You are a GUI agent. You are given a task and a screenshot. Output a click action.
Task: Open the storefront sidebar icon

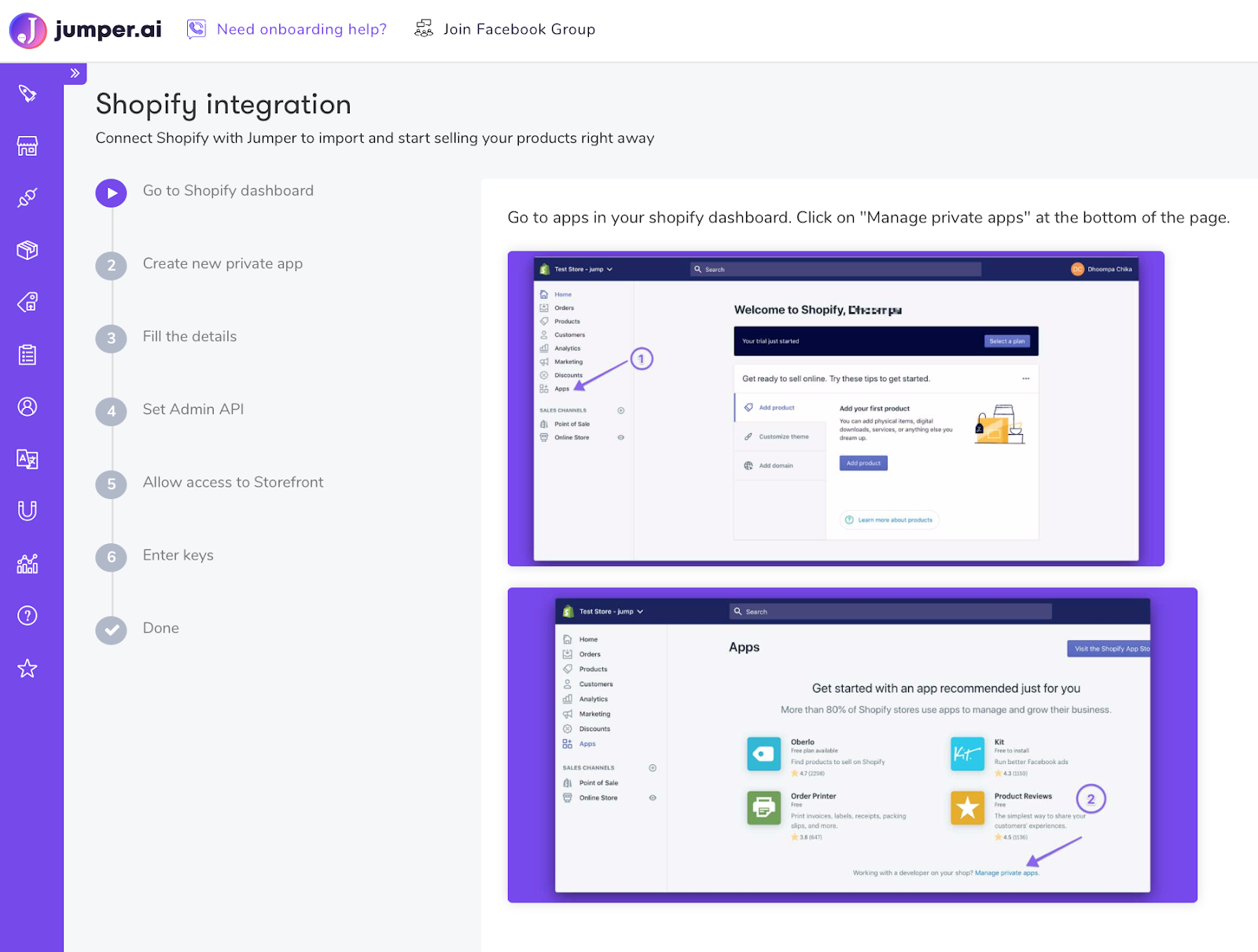tap(28, 145)
